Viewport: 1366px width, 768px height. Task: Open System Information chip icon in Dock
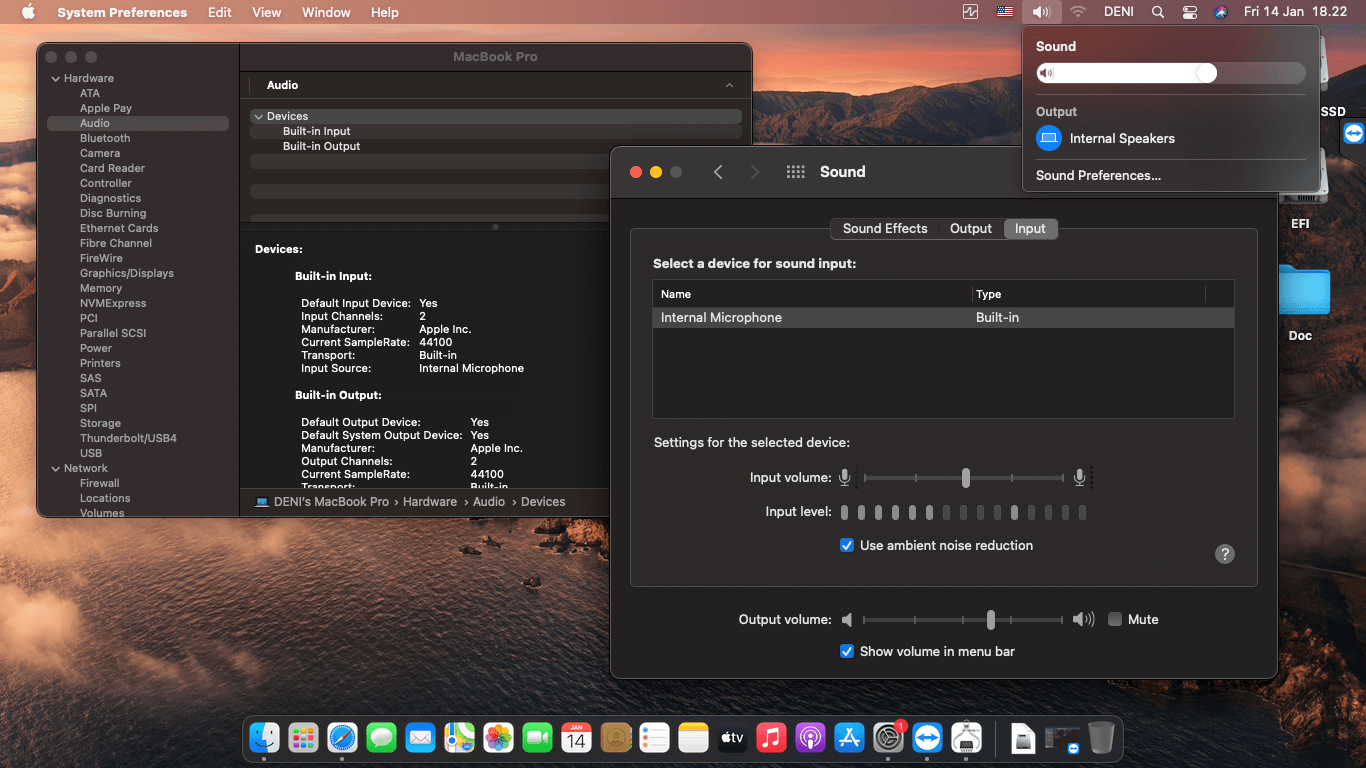coord(966,738)
